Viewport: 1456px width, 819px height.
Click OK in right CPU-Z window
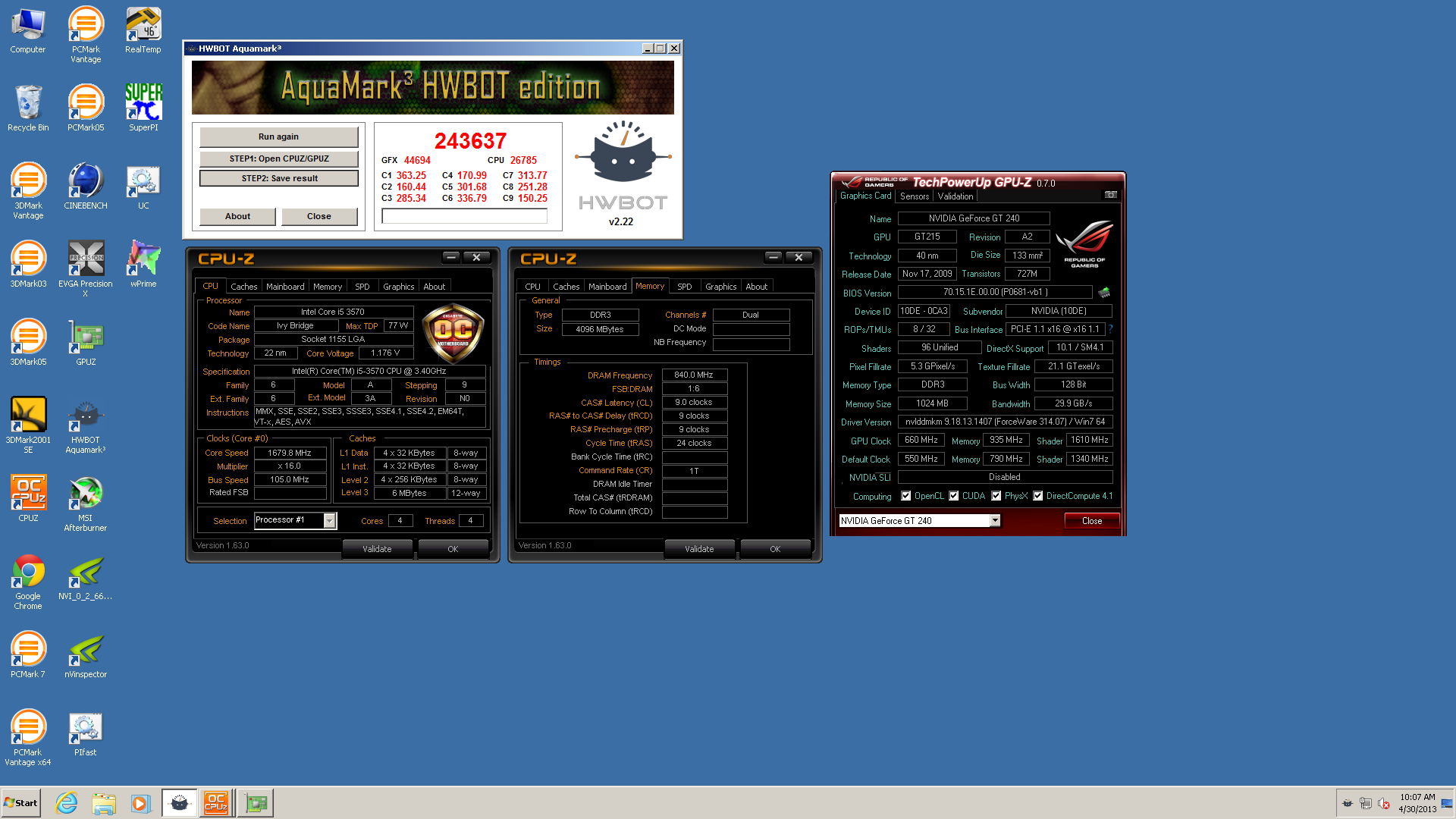(x=775, y=549)
